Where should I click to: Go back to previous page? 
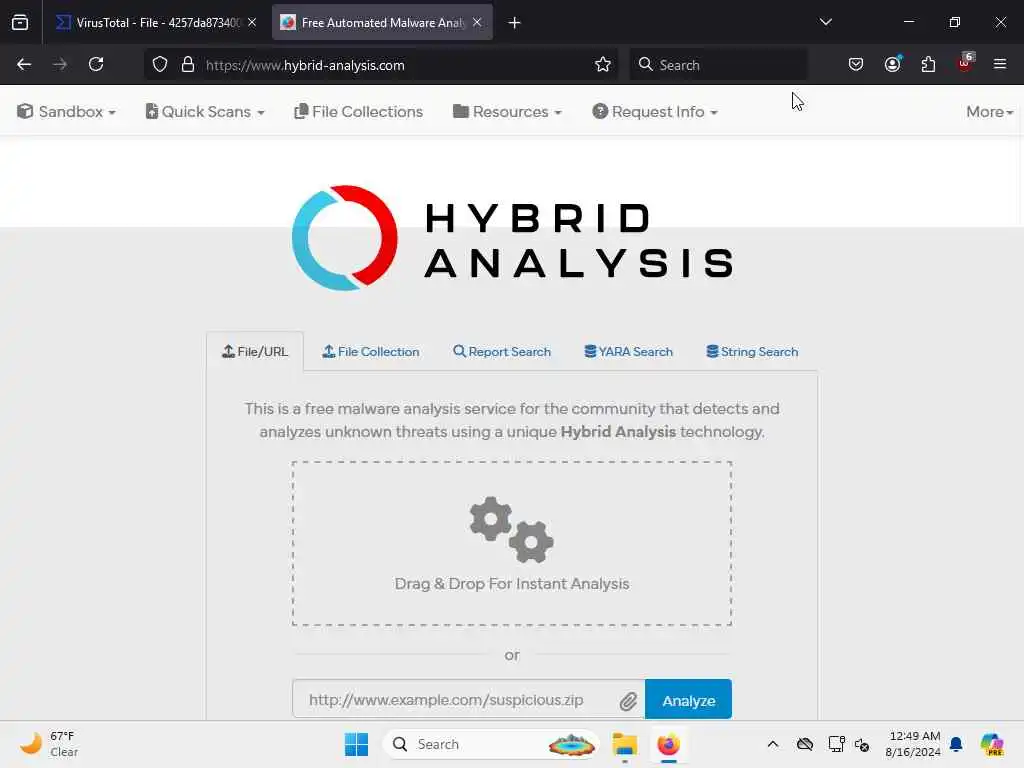tap(24, 64)
